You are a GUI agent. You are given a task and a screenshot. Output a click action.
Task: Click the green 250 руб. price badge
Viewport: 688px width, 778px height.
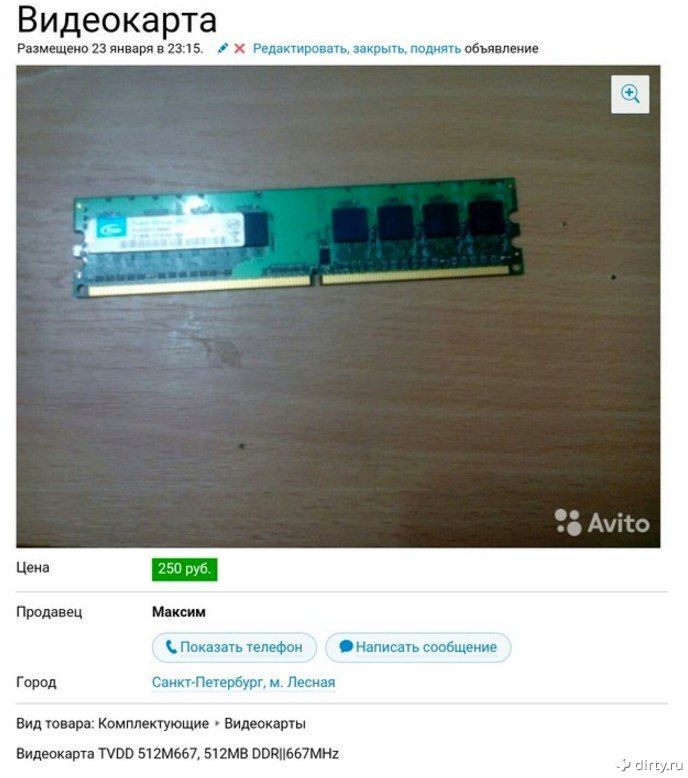coord(185,569)
